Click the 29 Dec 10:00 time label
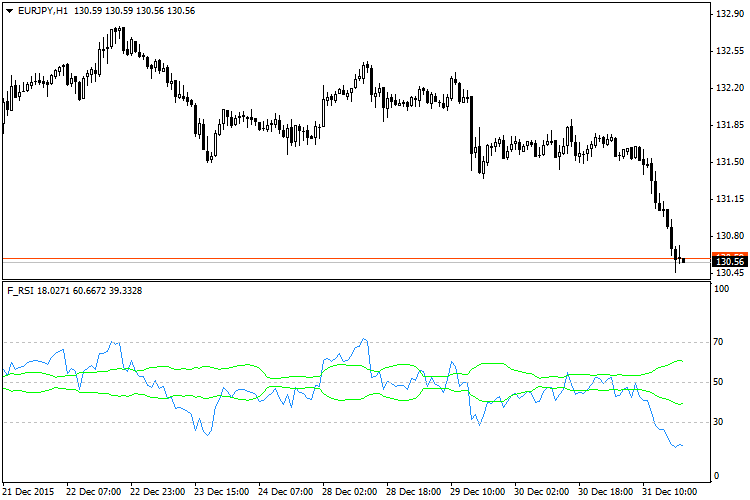The image size is (750, 500). [478, 492]
